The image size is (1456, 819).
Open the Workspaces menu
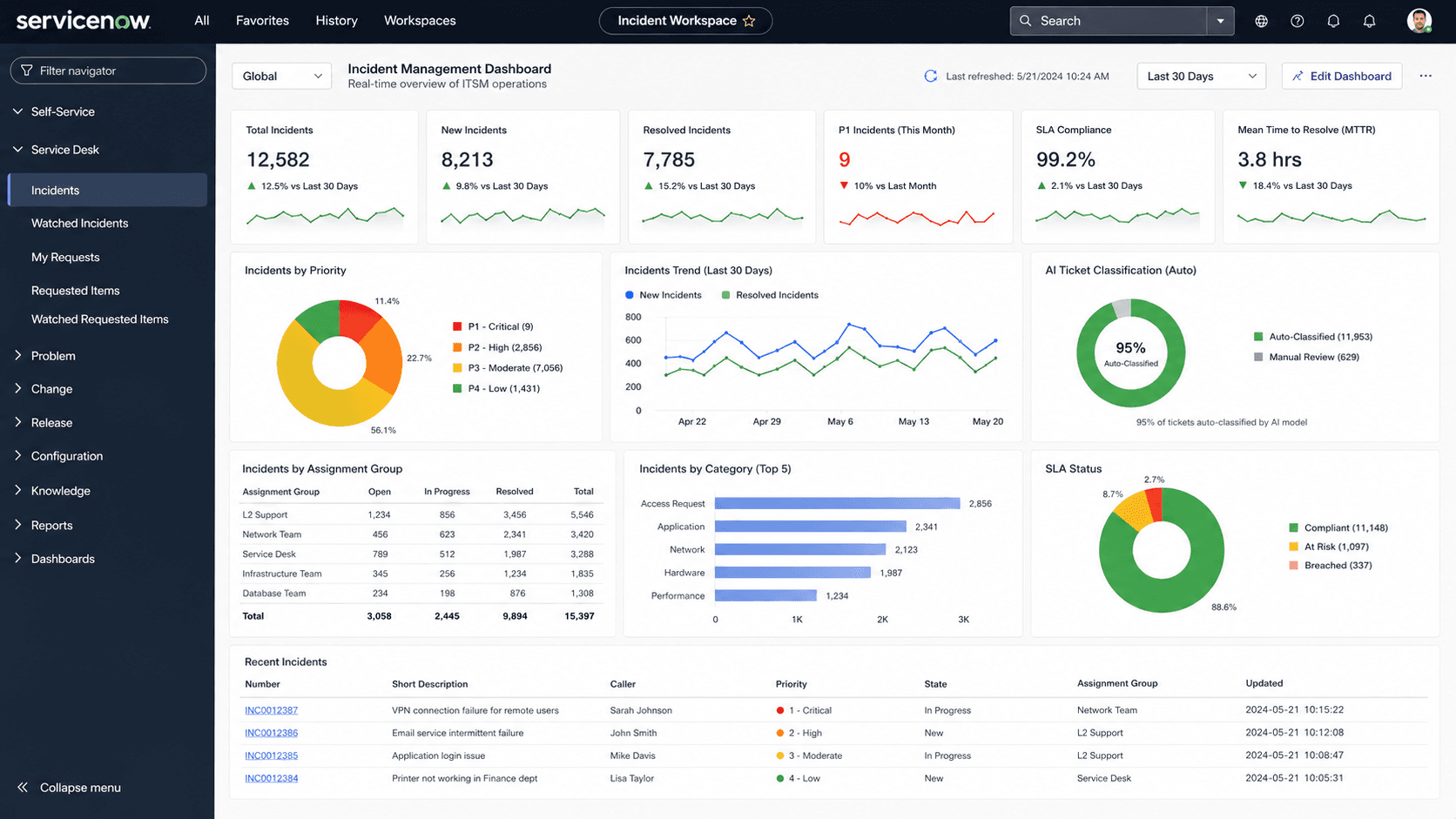[420, 20]
